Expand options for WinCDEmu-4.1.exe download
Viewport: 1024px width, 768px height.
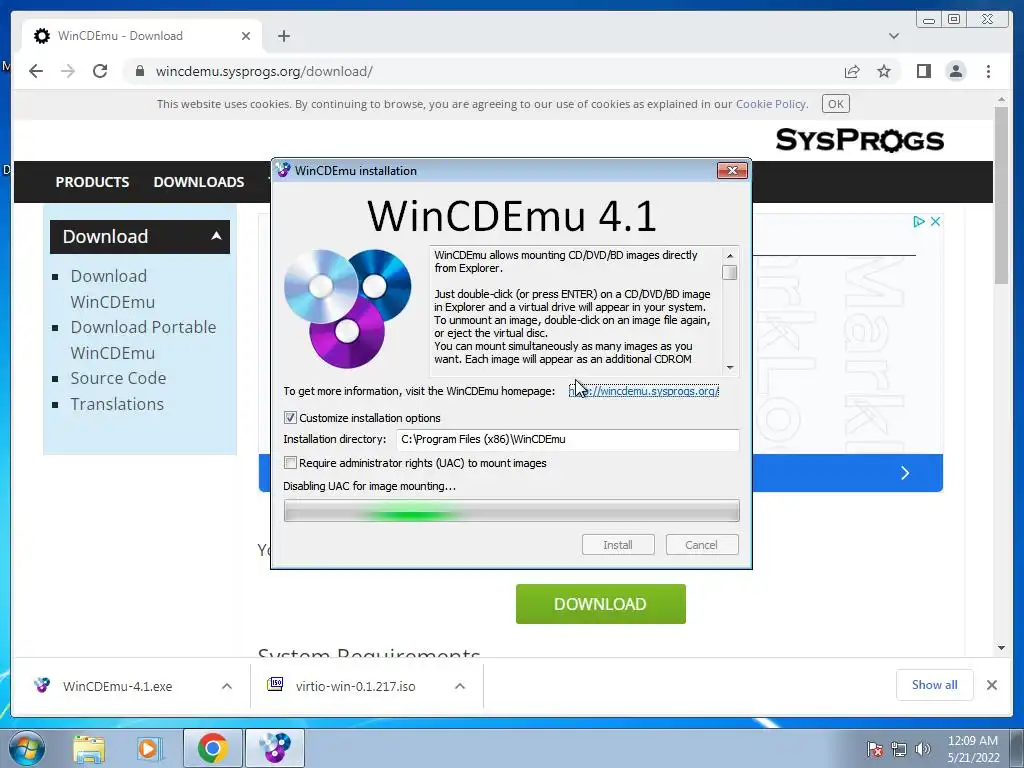227,686
